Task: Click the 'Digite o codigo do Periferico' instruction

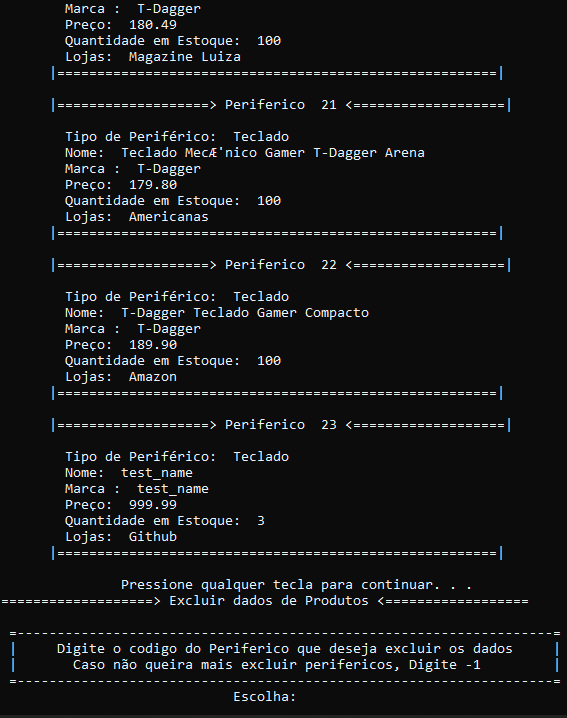Action: click(284, 649)
